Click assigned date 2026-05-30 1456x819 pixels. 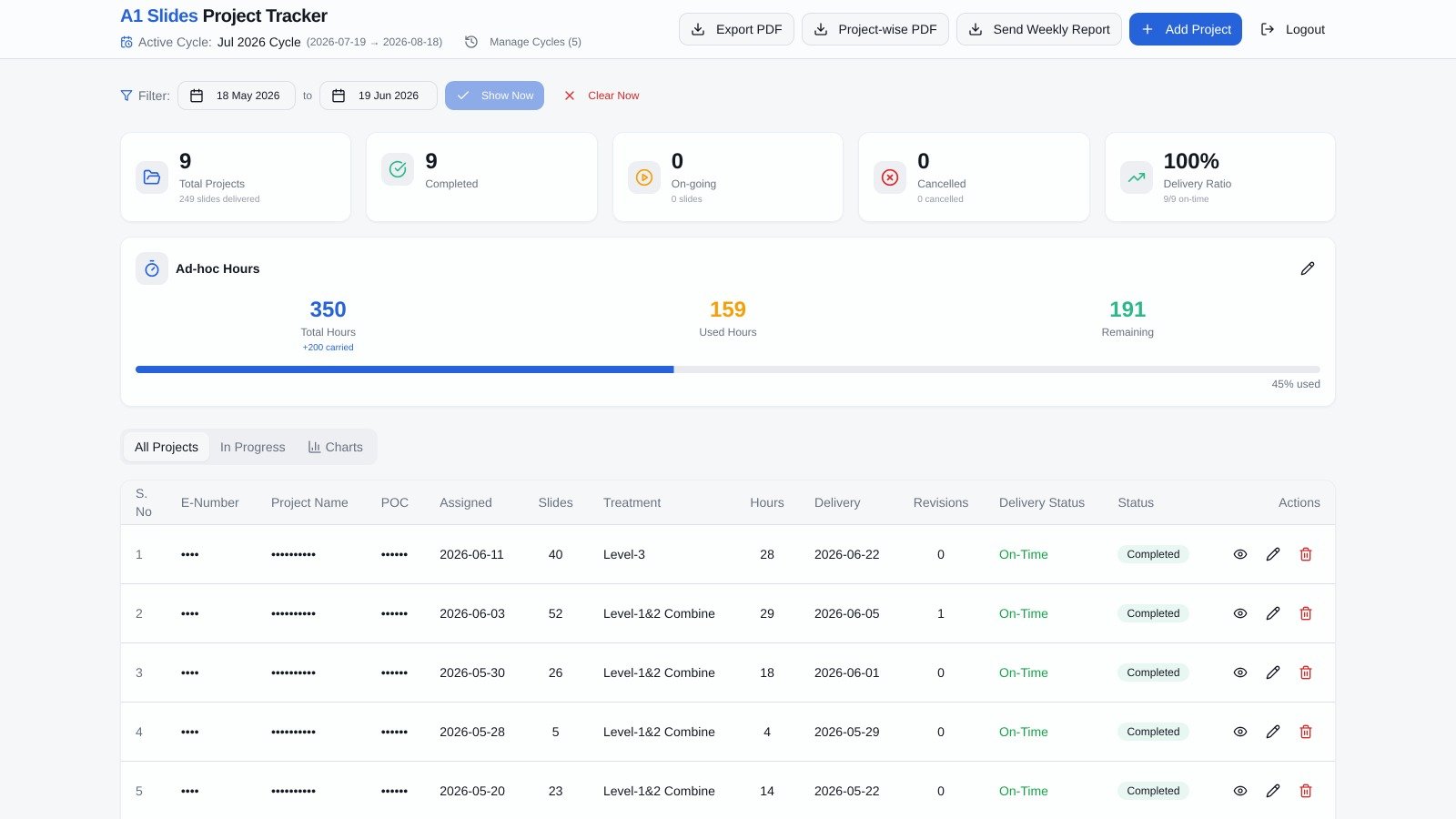click(472, 672)
